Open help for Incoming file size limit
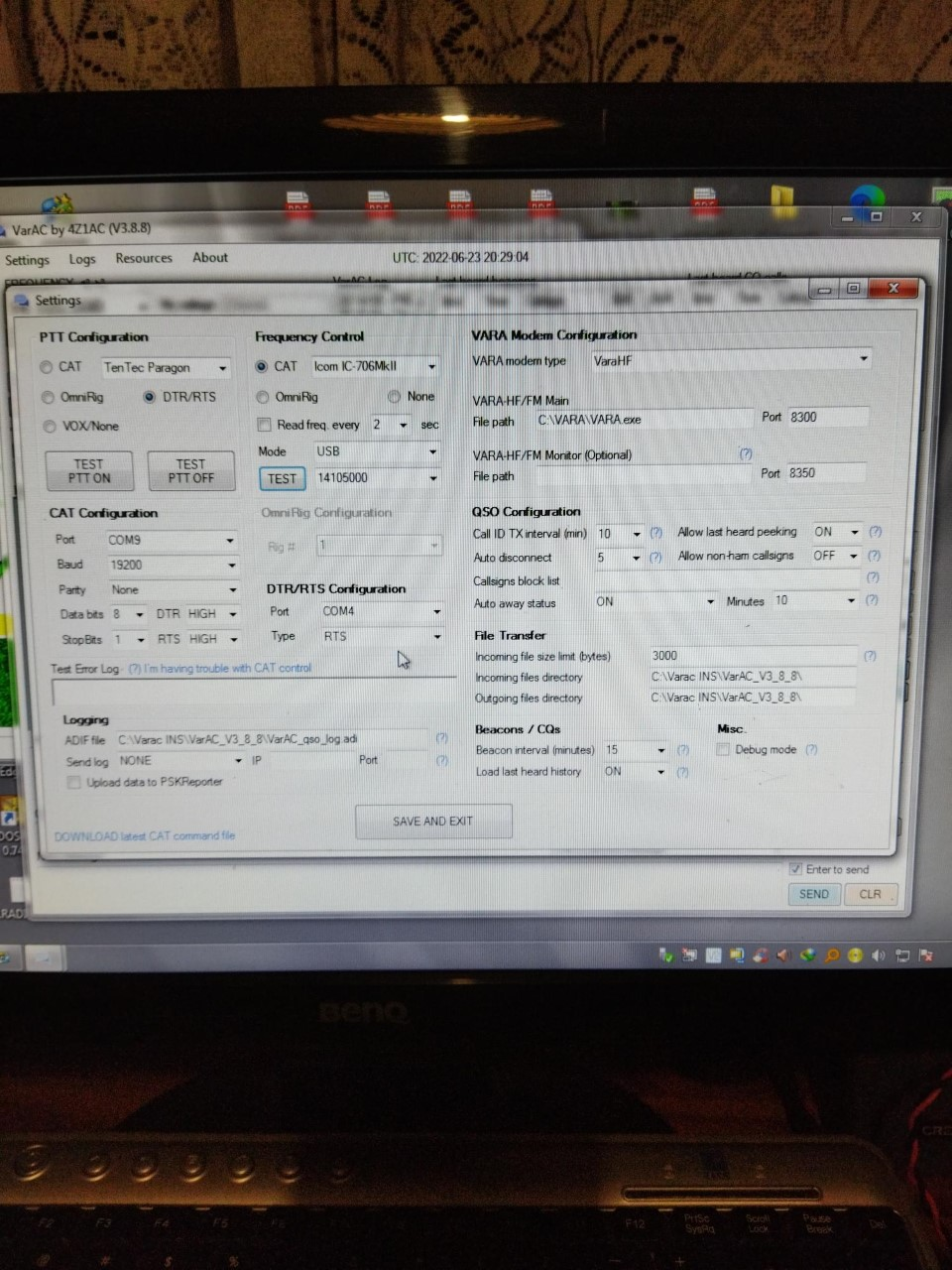This screenshot has height=1270, width=952. point(870,656)
